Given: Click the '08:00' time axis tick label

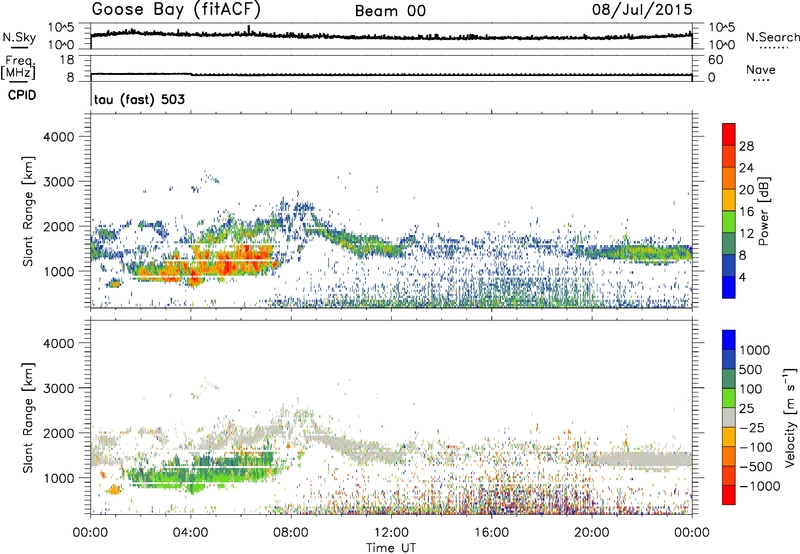Looking at the screenshot, I should (291, 533).
